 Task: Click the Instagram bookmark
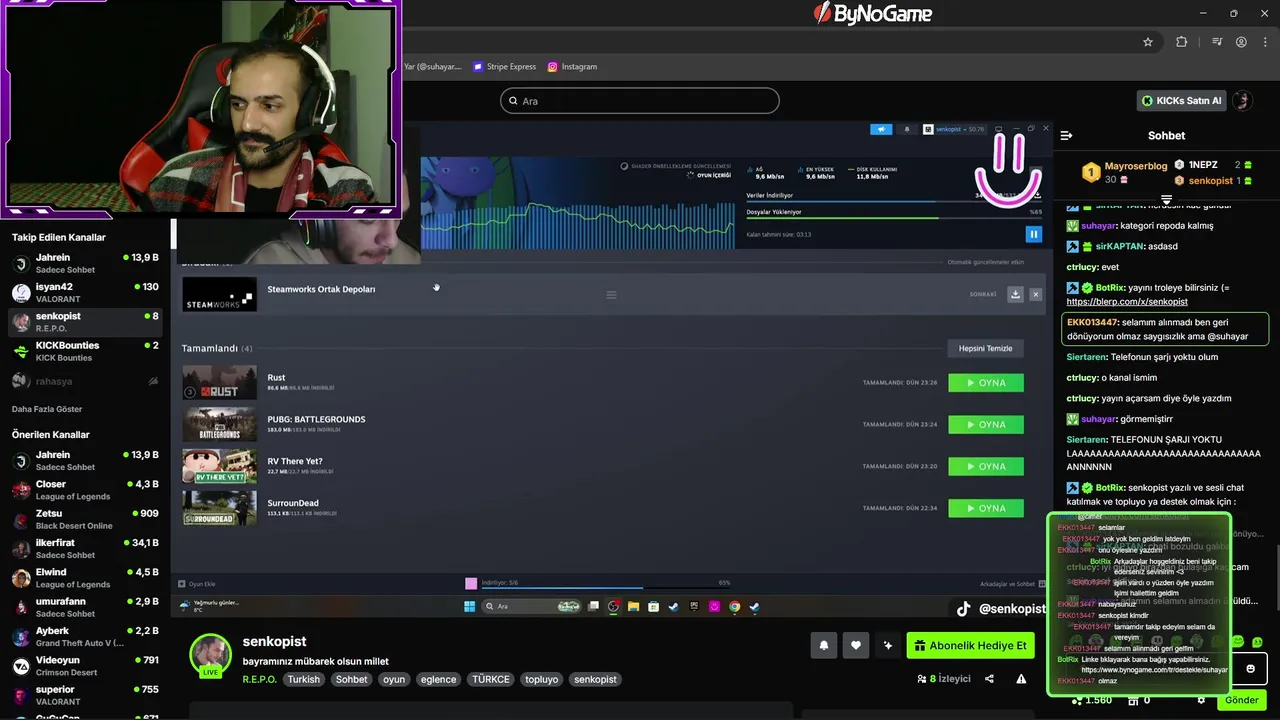[x=572, y=67]
